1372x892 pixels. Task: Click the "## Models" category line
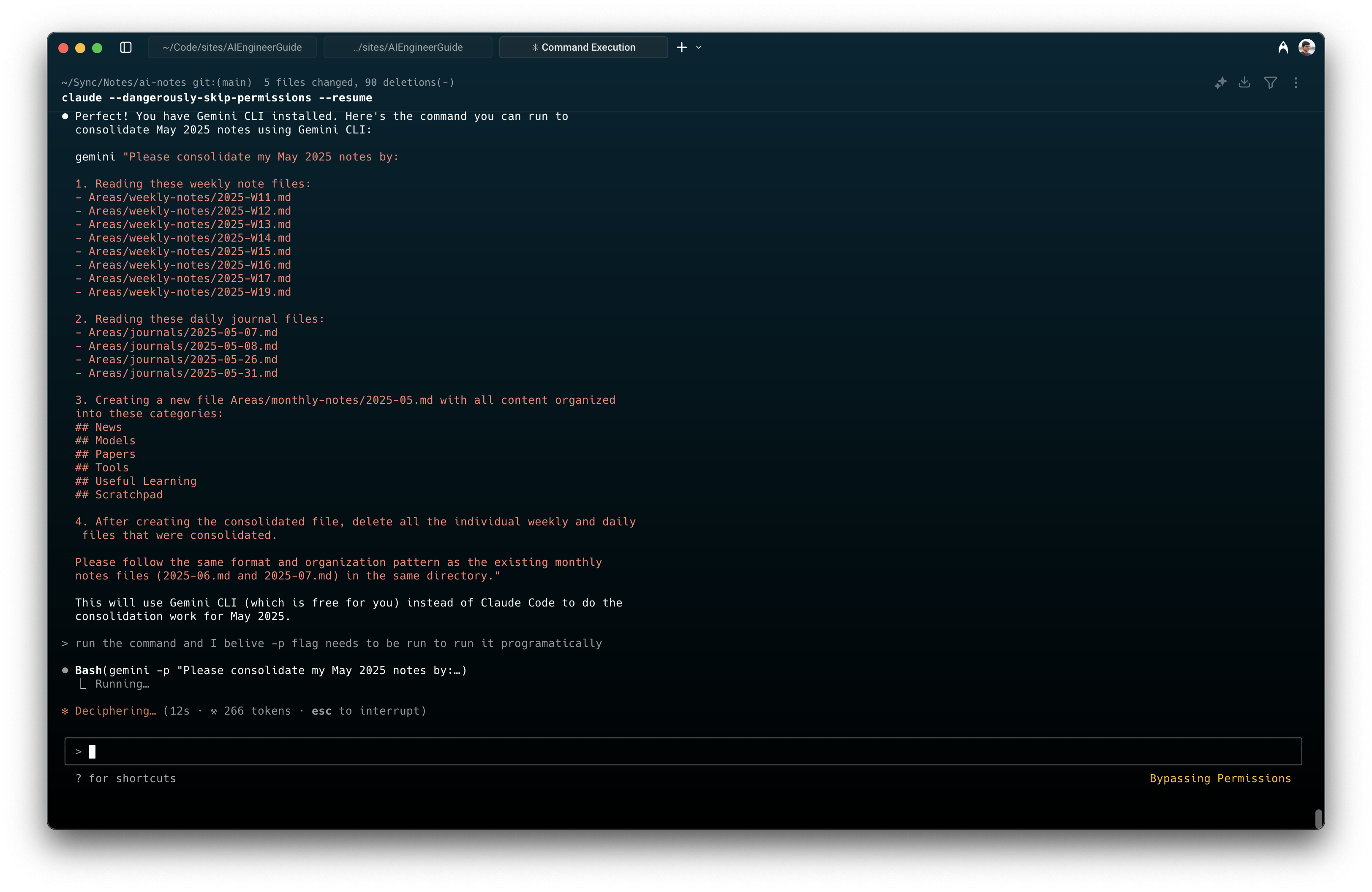pos(106,441)
